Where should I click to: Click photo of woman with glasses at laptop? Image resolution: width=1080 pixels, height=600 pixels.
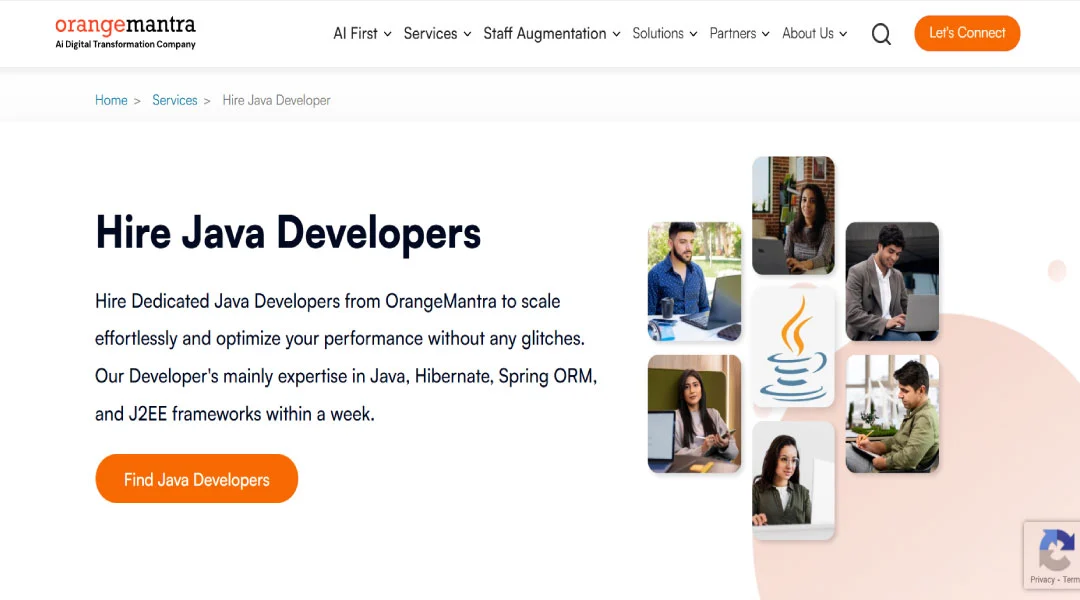[793, 480]
